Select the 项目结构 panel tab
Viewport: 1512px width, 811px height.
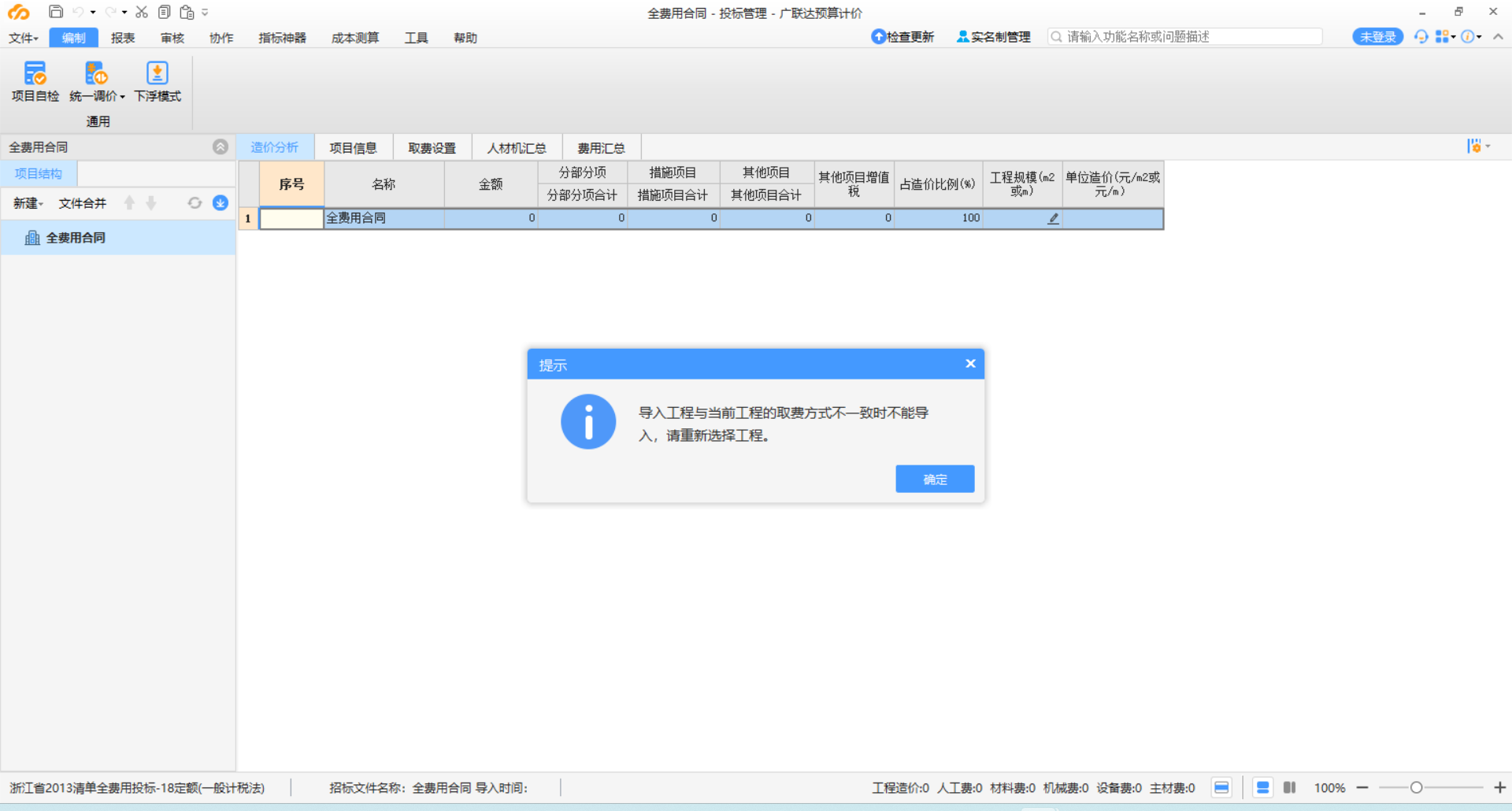point(39,174)
